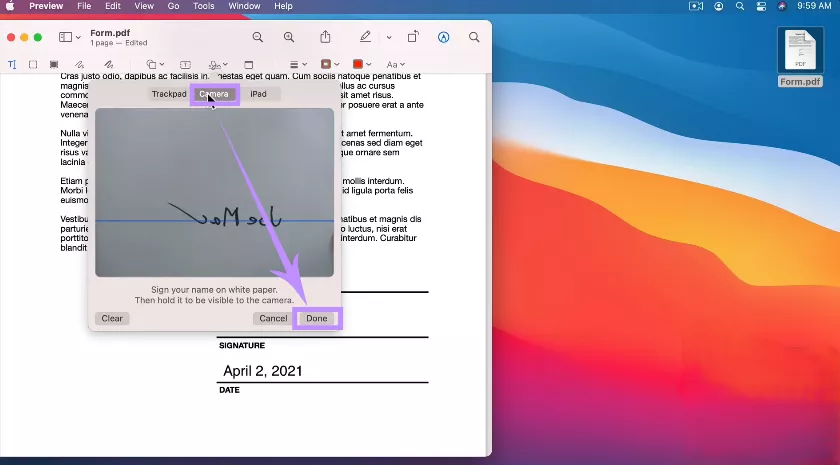The image size is (840, 465).
Task: Expand the Shapes dropdown
Action: coord(155,64)
